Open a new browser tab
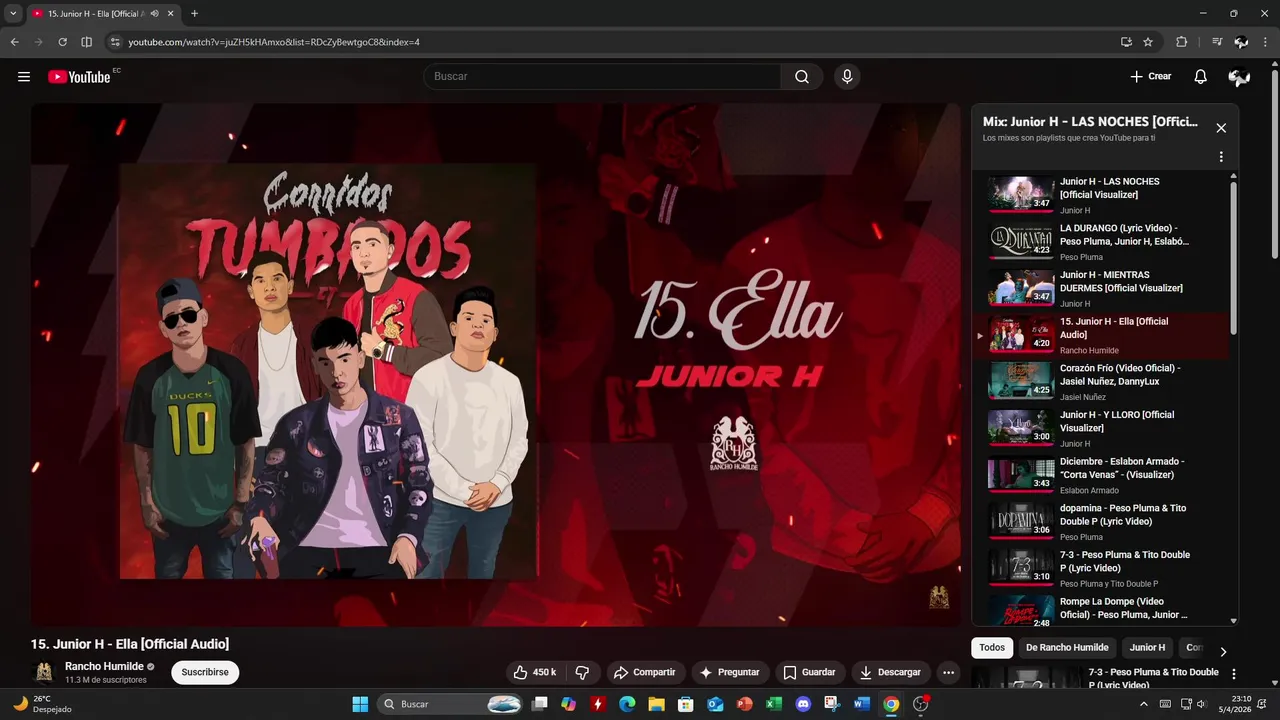Screen dimensions: 1280x720 (x=194, y=13)
